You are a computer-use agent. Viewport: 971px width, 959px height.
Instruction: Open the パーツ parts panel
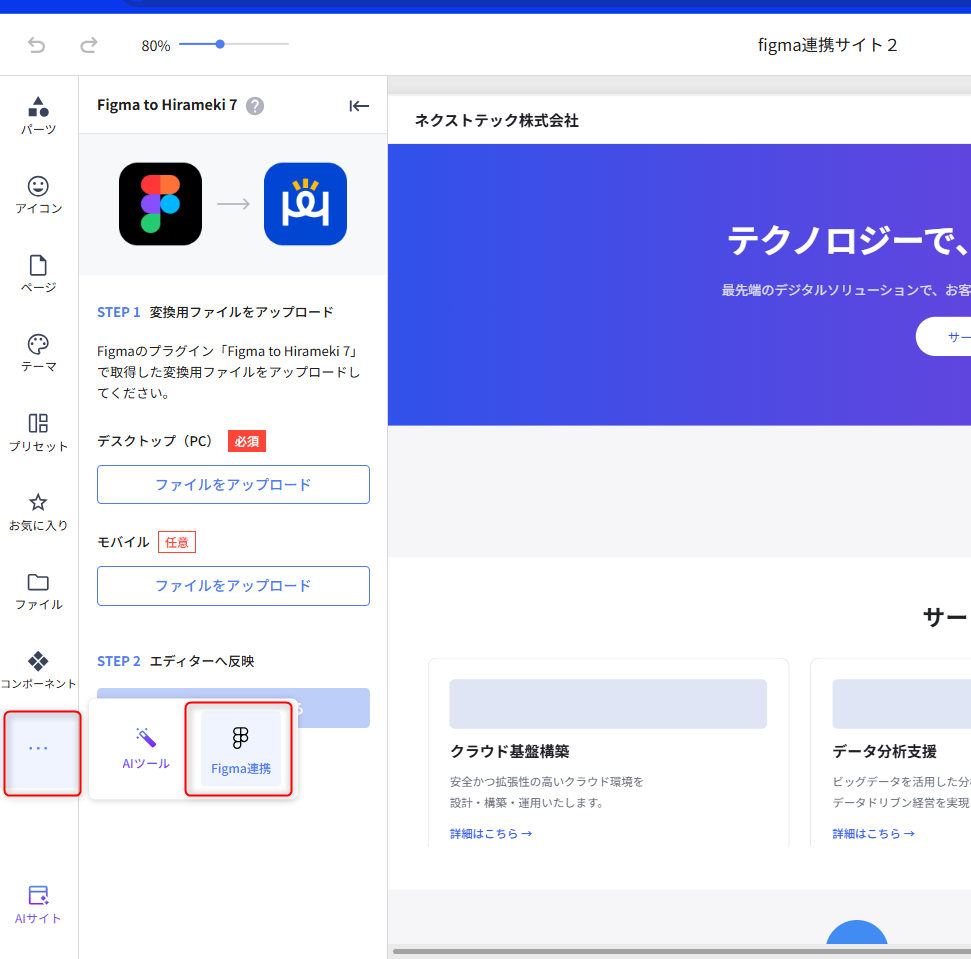coord(38,115)
